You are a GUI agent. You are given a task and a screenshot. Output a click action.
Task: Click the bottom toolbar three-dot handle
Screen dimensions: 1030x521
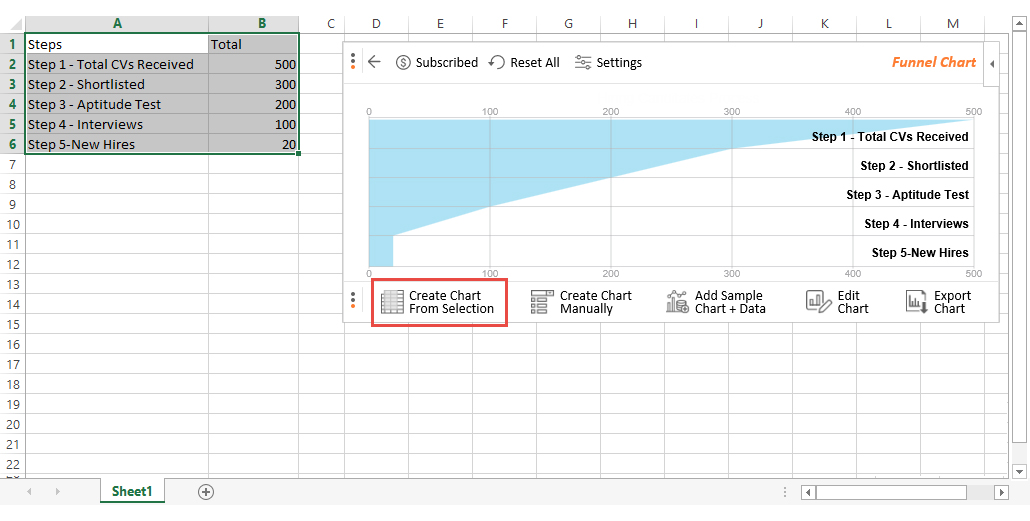pos(353,300)
